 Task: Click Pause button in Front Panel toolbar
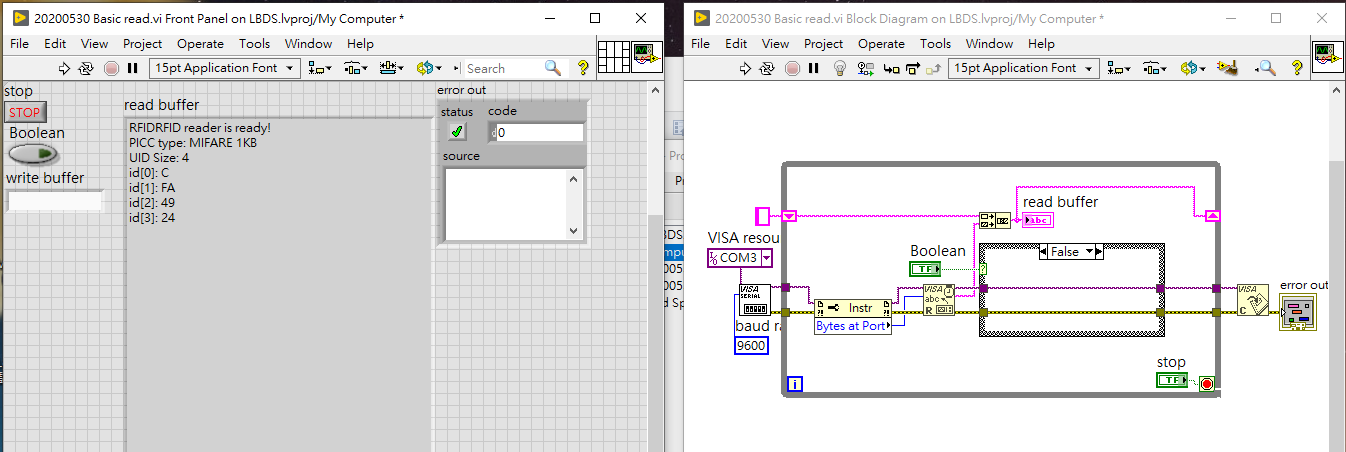(132, 68)
